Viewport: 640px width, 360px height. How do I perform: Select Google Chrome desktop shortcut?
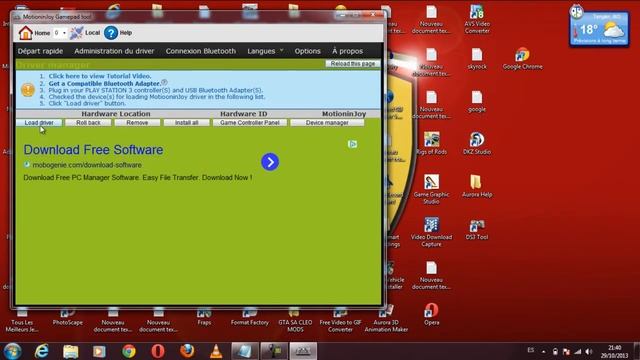[522, 58]
